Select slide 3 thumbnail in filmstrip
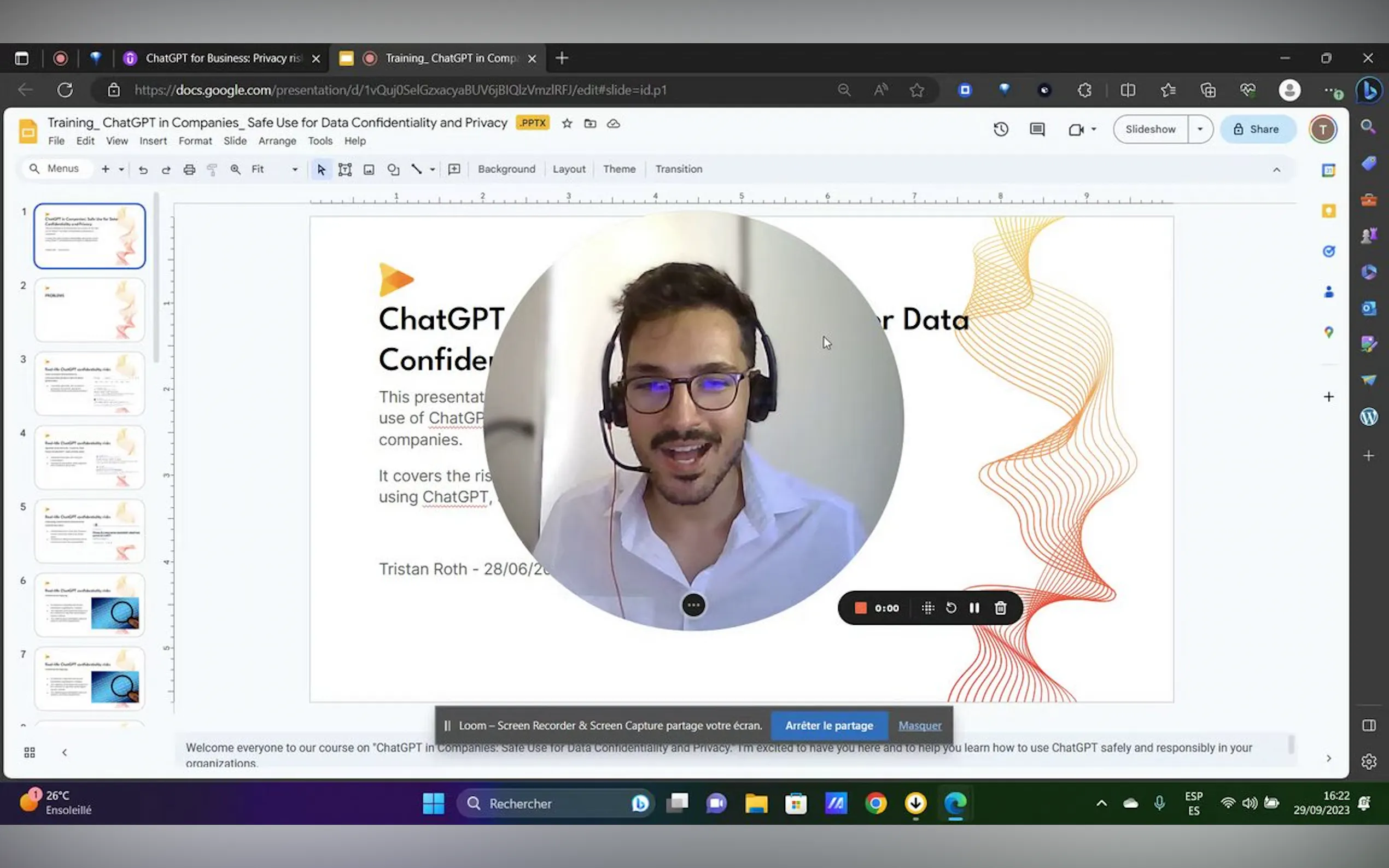Screen dimensions: 1389x868 click(x=90, y=384)
